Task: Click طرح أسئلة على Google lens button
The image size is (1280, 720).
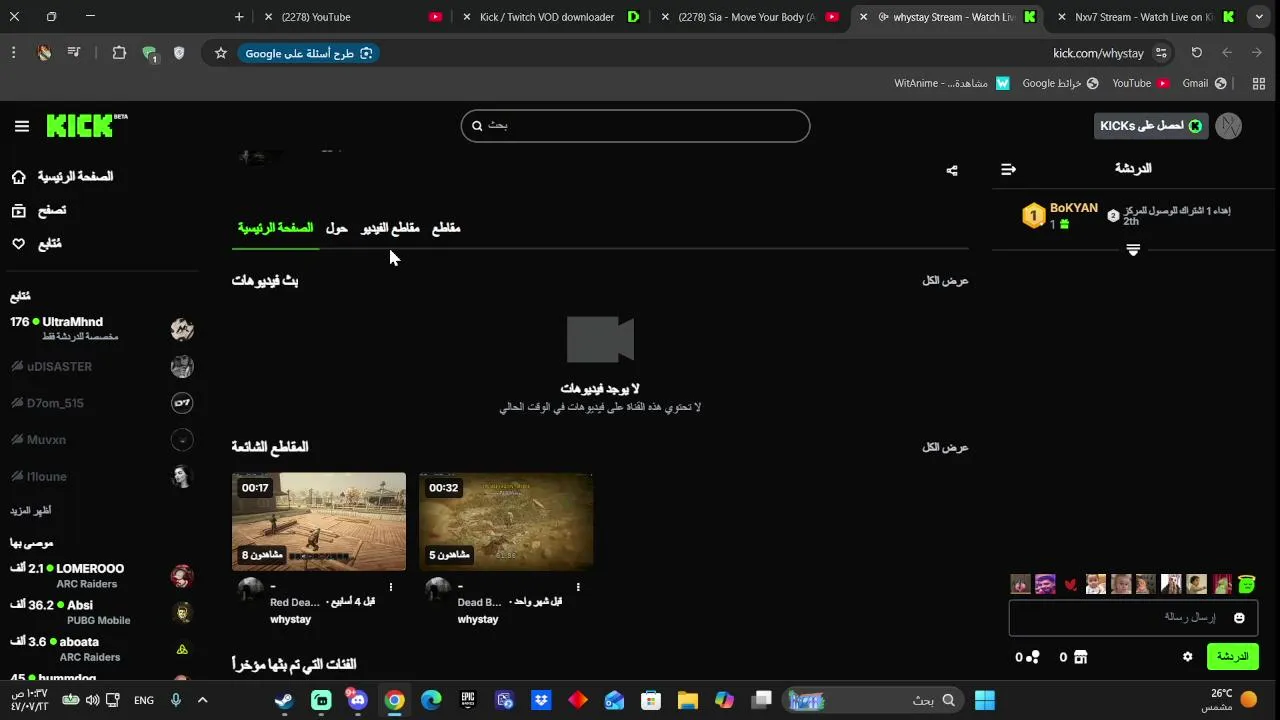Action: [308, 53]
